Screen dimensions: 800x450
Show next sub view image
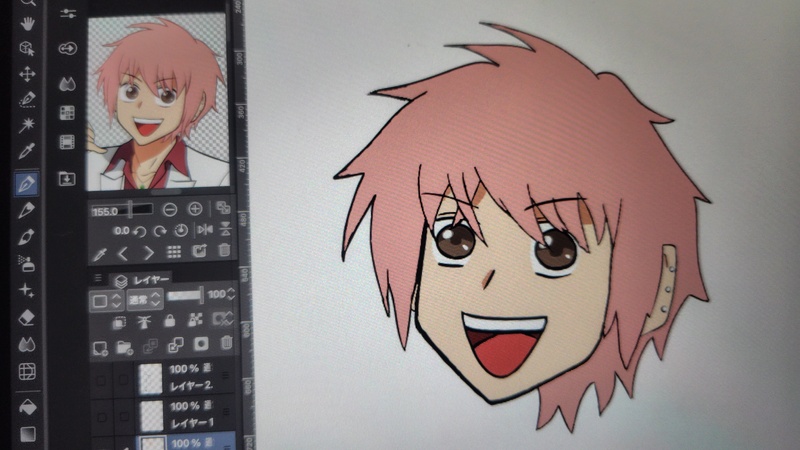click(148, 253)
